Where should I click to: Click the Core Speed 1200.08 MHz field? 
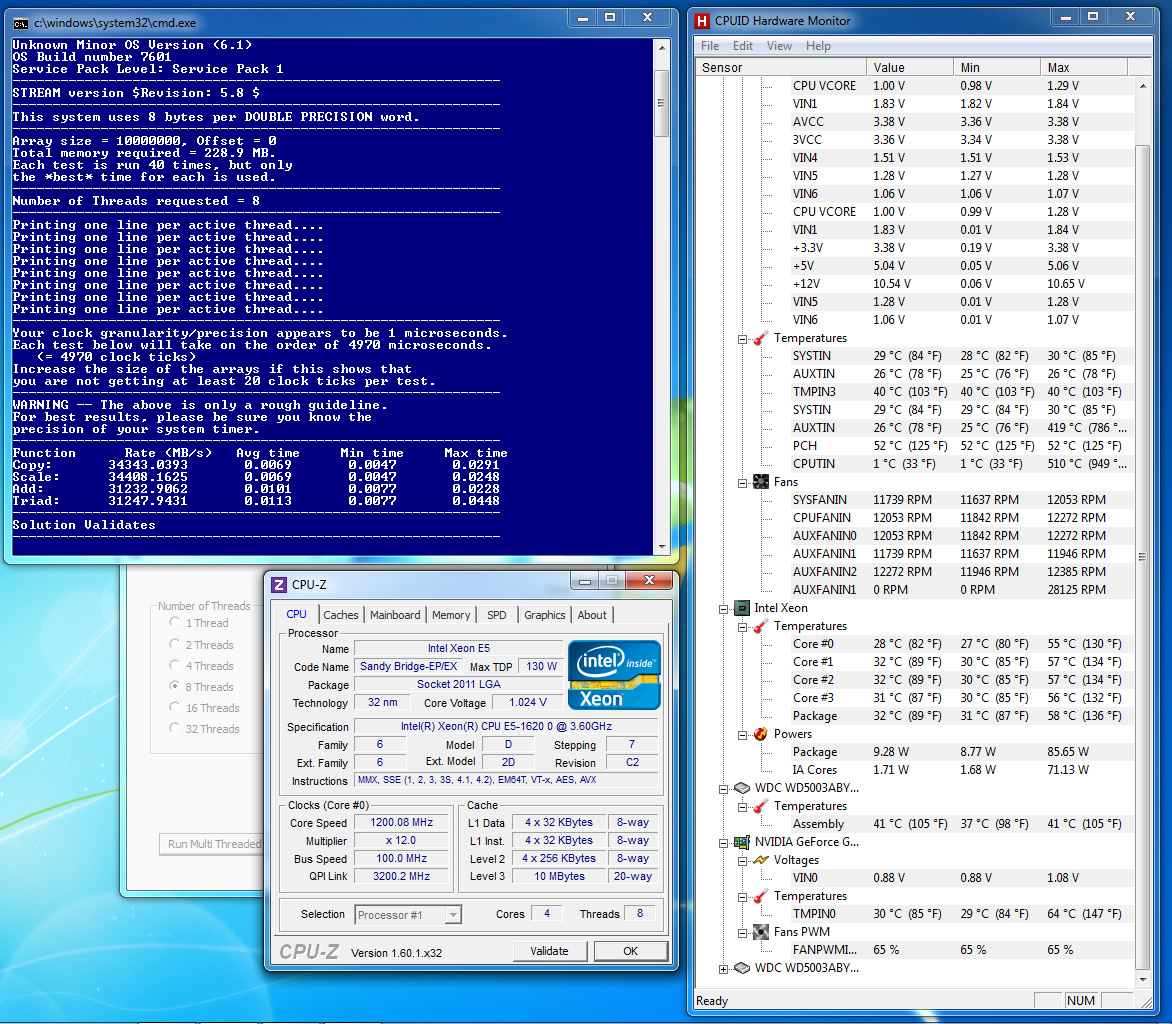(x=401, y=822)
